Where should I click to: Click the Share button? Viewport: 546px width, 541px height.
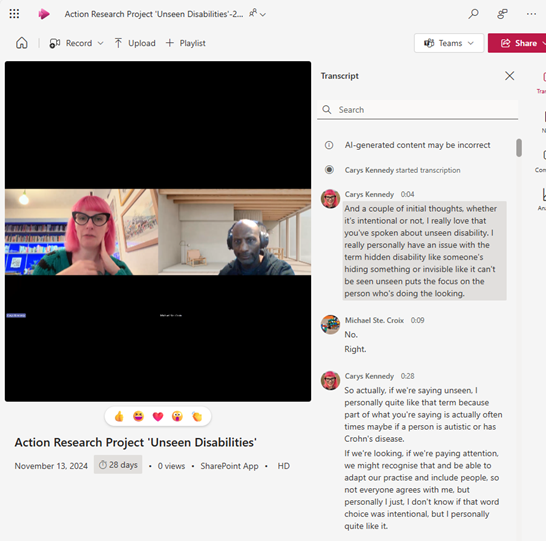click(x=518, y=43)
